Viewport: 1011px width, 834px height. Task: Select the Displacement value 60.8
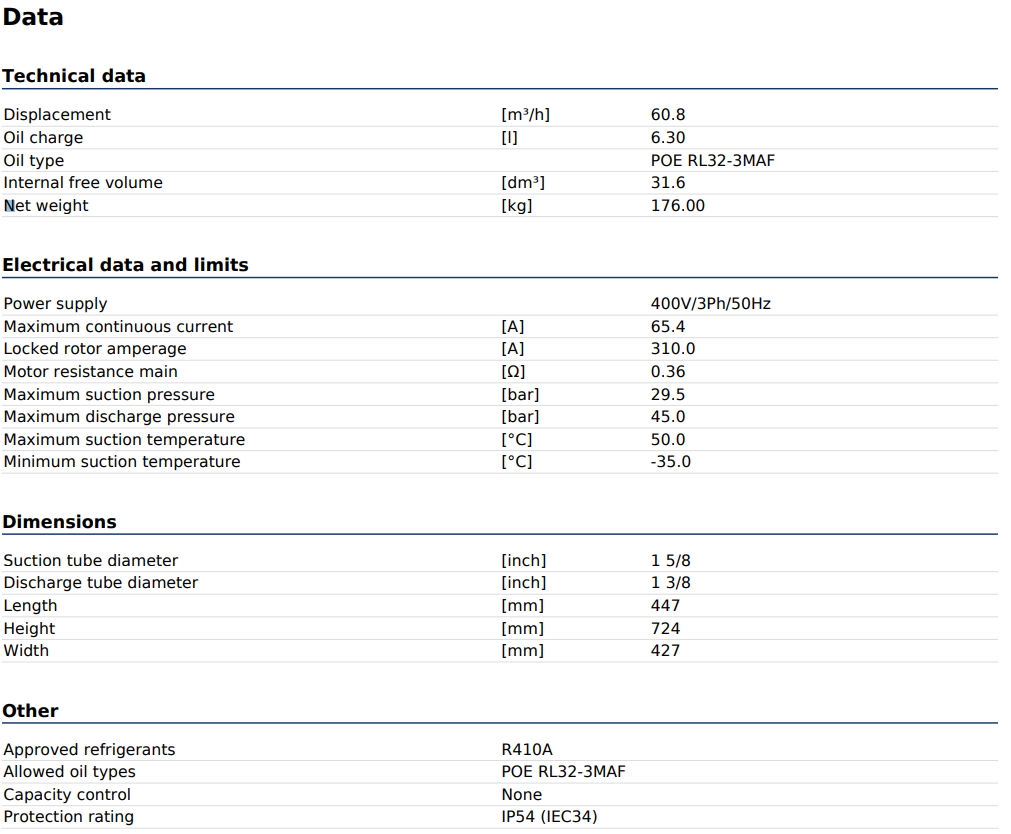point(668,115)
